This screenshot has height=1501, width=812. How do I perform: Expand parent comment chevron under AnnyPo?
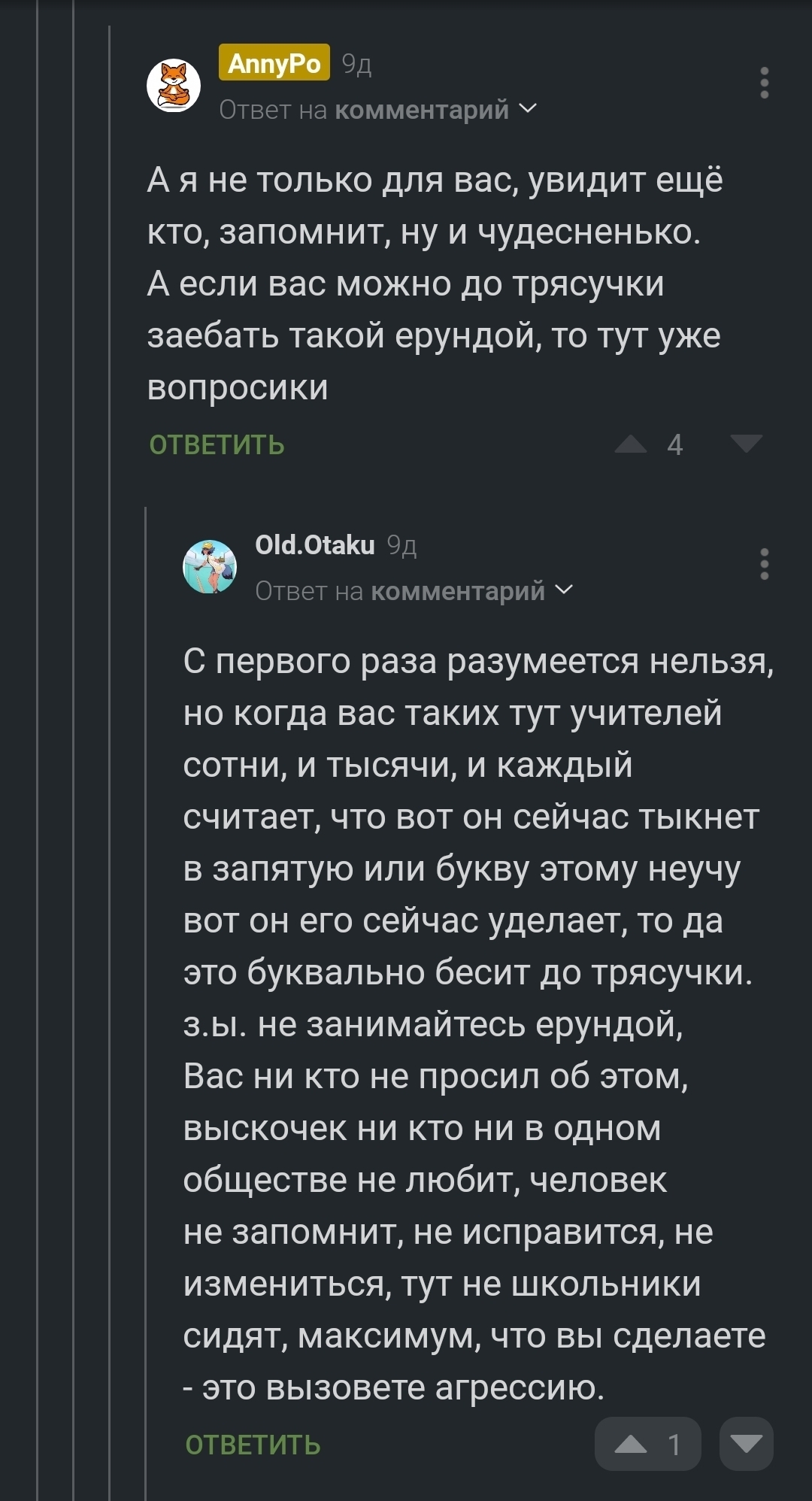tap(529, 109)
